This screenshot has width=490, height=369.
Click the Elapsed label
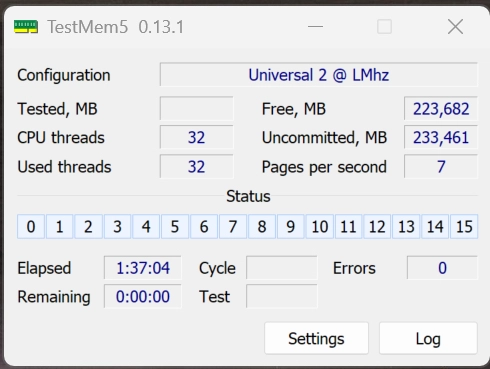click(44, 268)
